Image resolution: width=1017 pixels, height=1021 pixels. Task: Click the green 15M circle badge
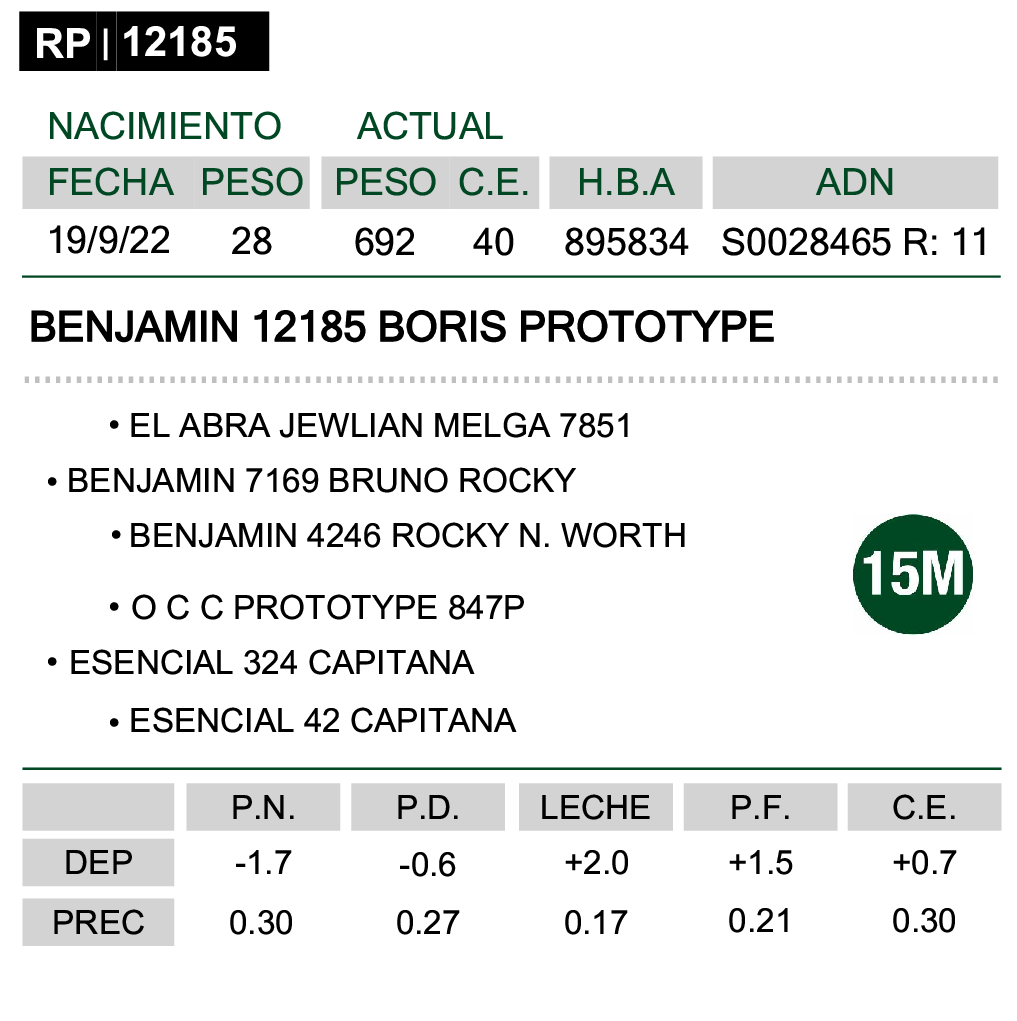pyautogui.click(x=912, y=574)
